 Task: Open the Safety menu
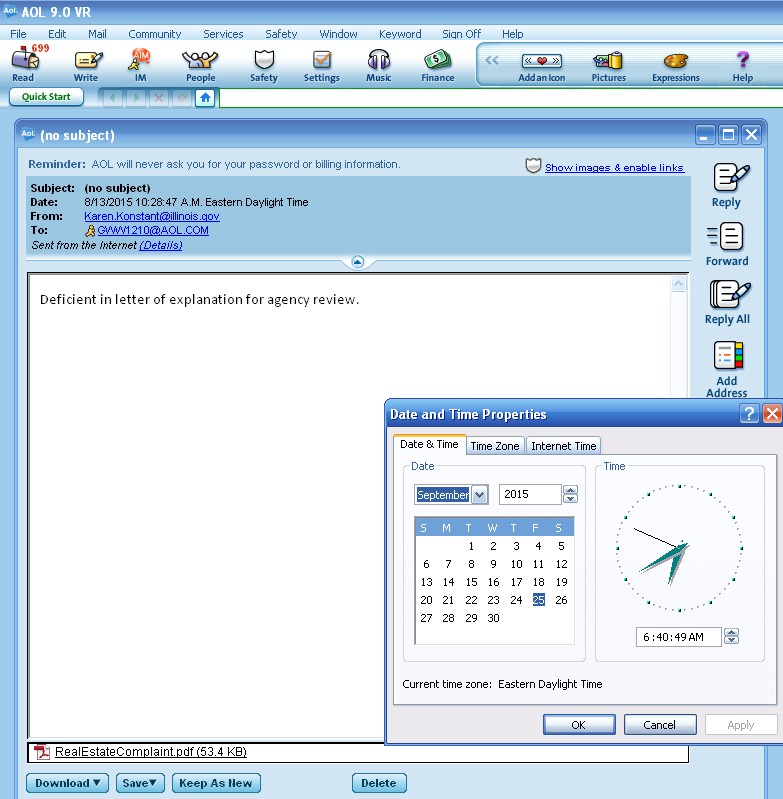(x=281, y=34)
